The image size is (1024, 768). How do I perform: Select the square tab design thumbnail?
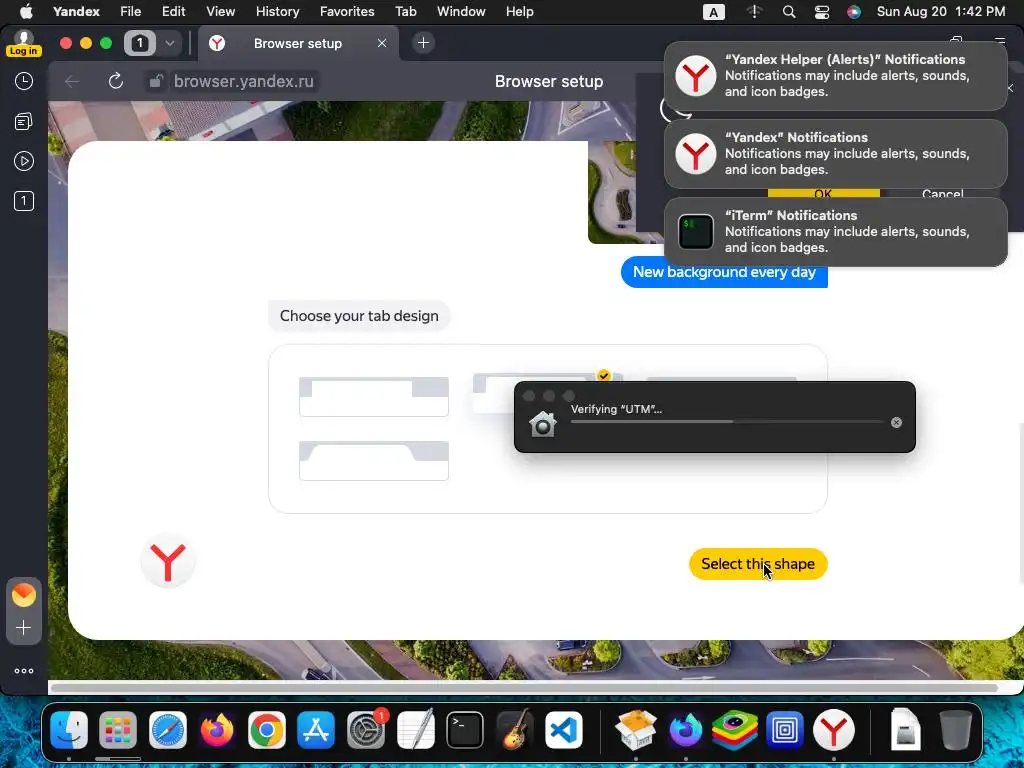pyautogui.click(x=374, y=396)
